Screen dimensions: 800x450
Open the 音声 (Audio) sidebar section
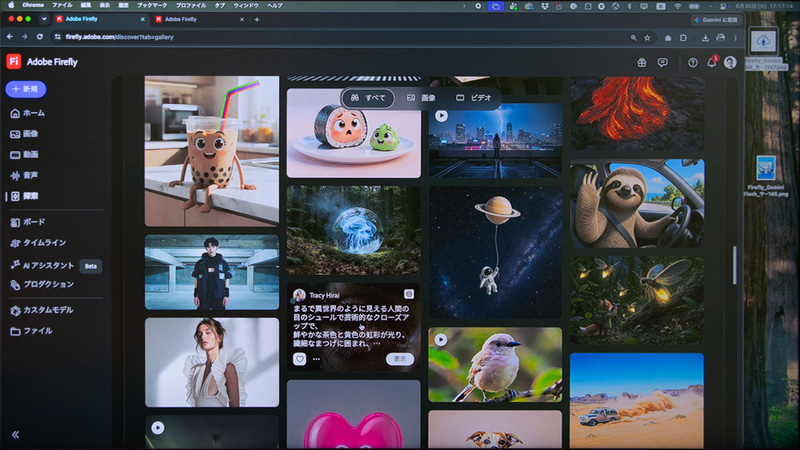pos(24,176)
